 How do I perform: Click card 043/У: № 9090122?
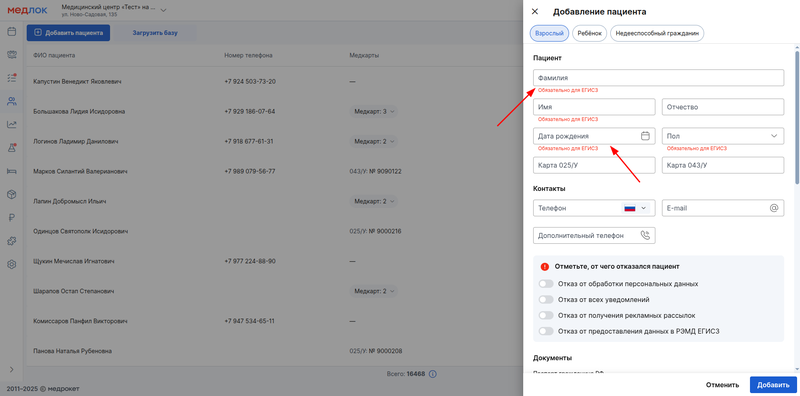pyautogui.click(x=376, y=171)
